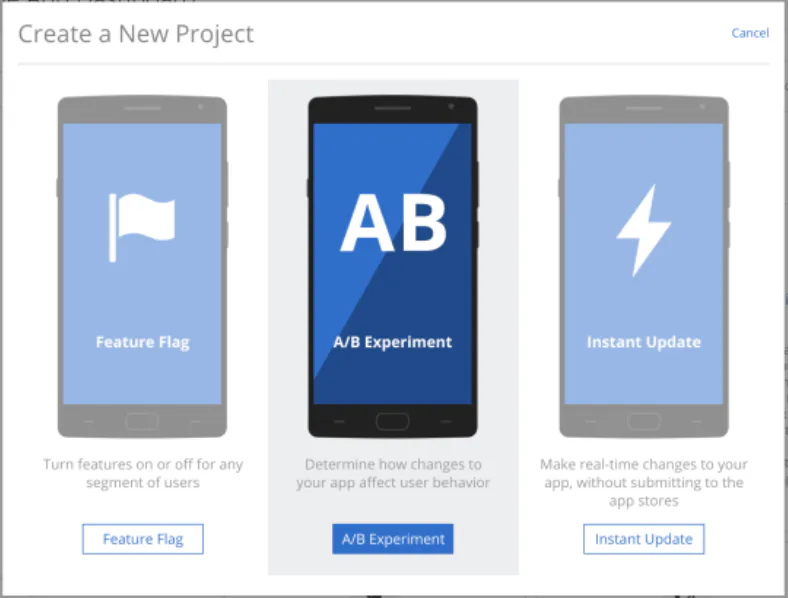The width and height of the screenshot is (788, 598).
Task: Click the lightning bolt icon
Action: pyautogui.click(x=644, y=230)
